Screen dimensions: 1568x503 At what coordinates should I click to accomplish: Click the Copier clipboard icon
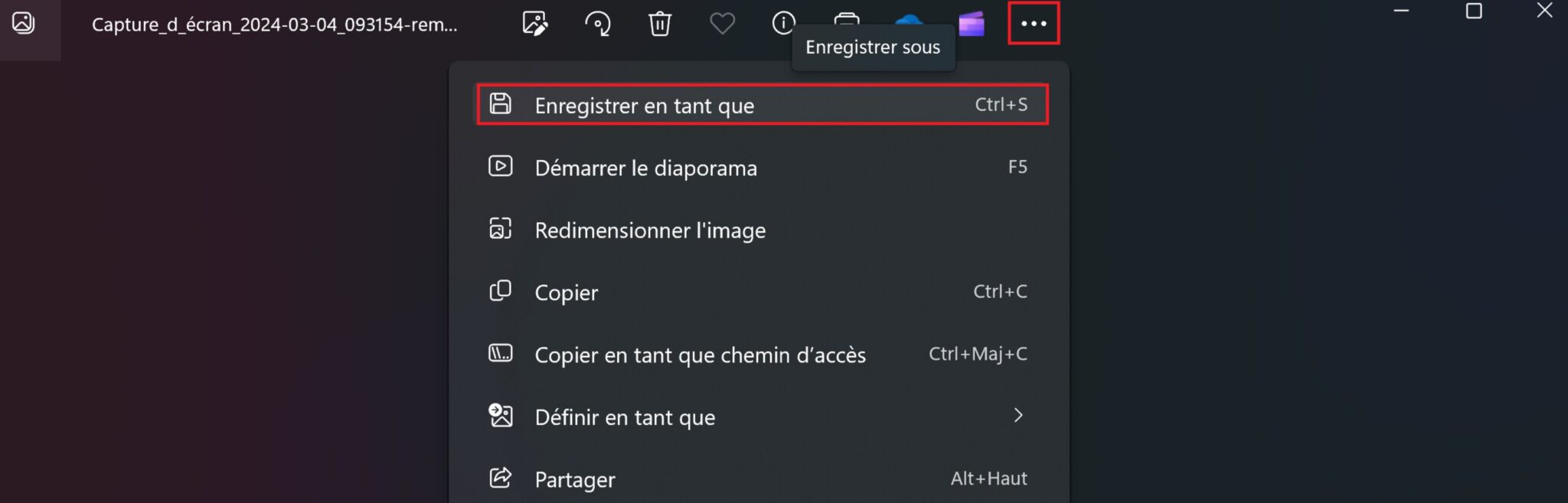click(501, 292)
